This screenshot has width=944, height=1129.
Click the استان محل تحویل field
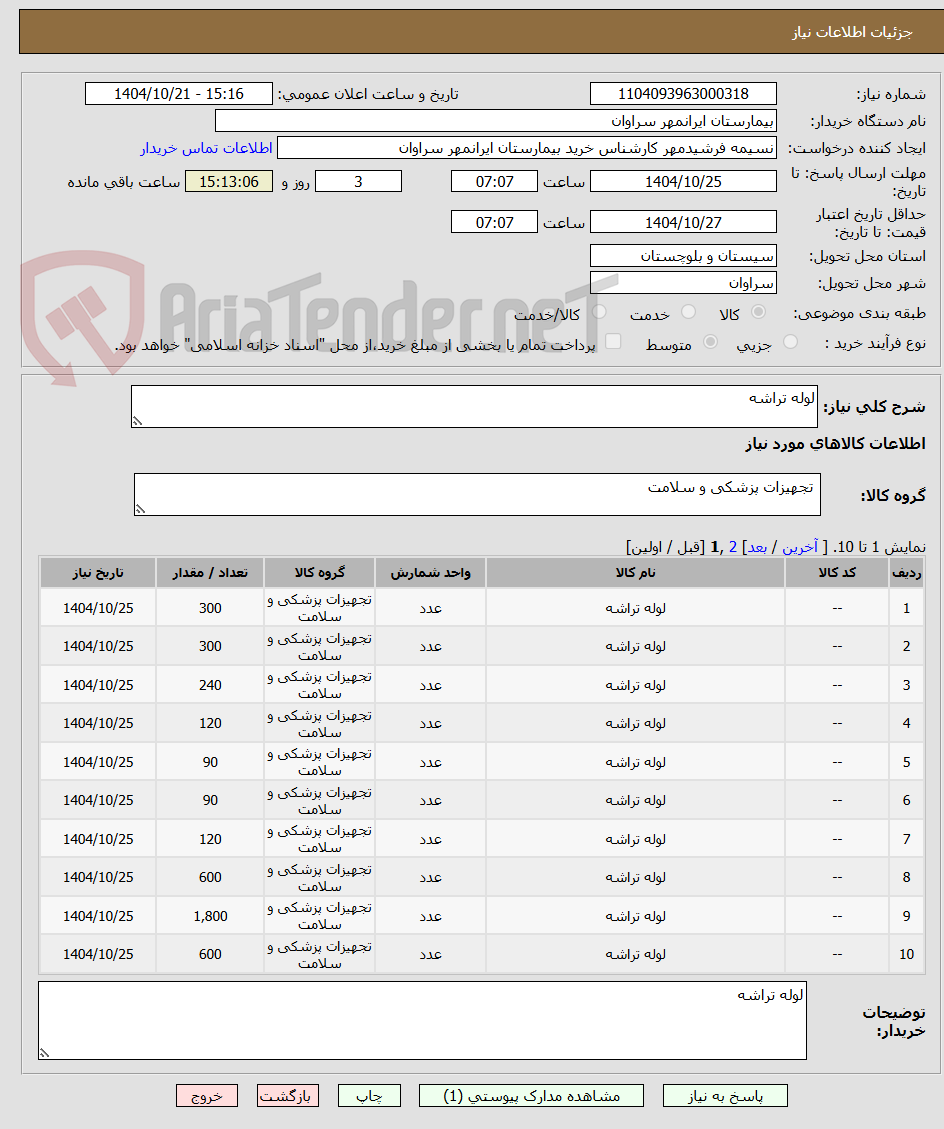click(x=683, y=256)
